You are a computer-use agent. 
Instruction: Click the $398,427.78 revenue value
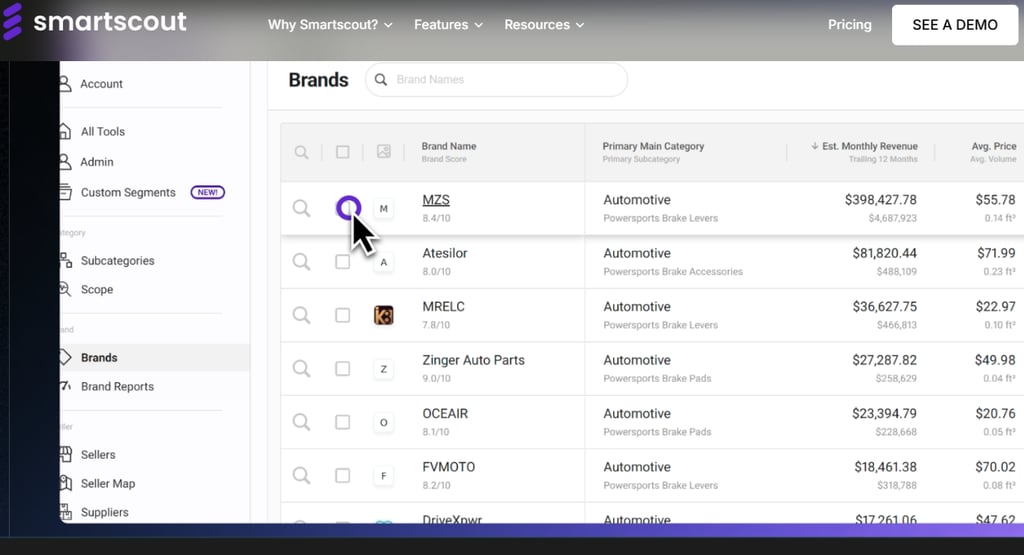coord(880,200)
